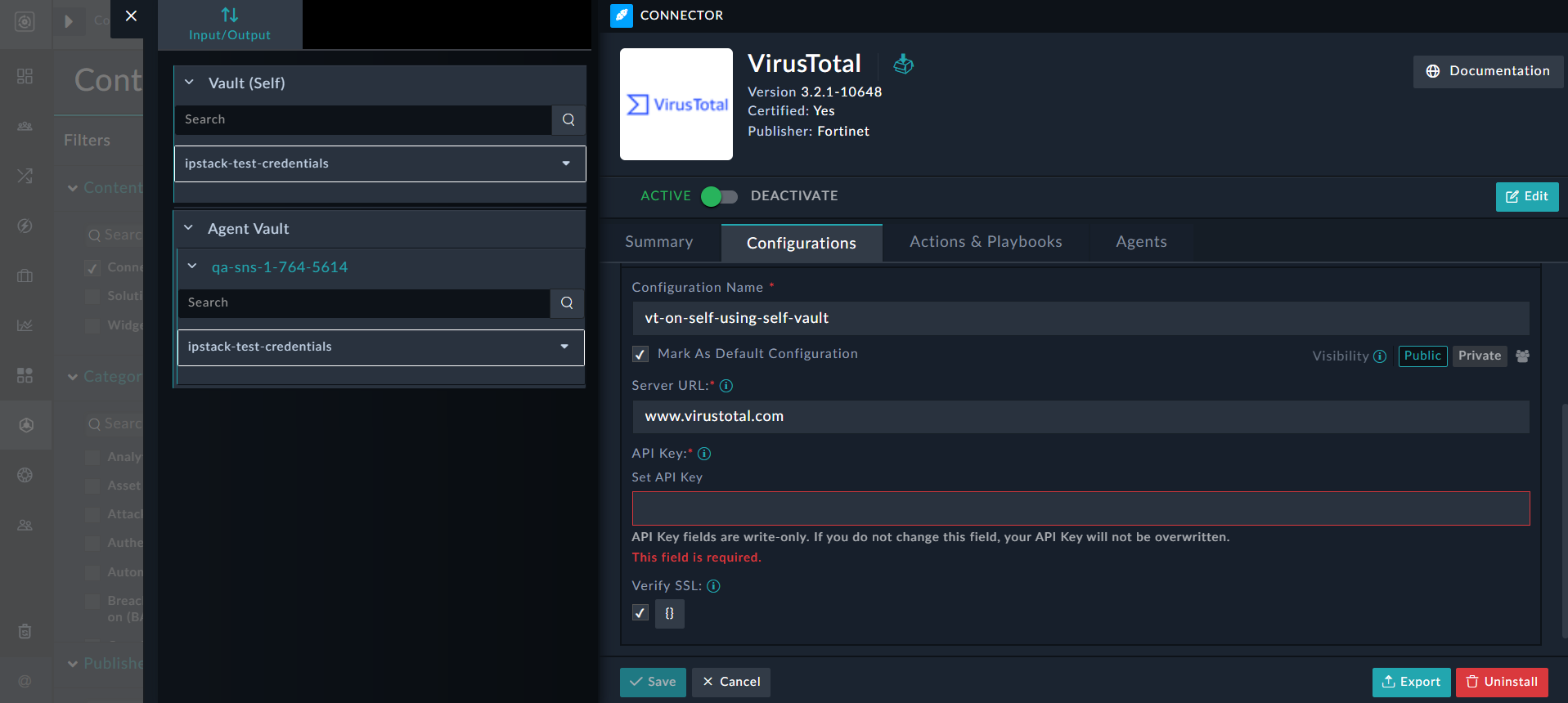Close the Input/Output side panel
Image resolution: width=1568 pixels, height=703 pixels.
pyautogui.click(x=131, y=16)
